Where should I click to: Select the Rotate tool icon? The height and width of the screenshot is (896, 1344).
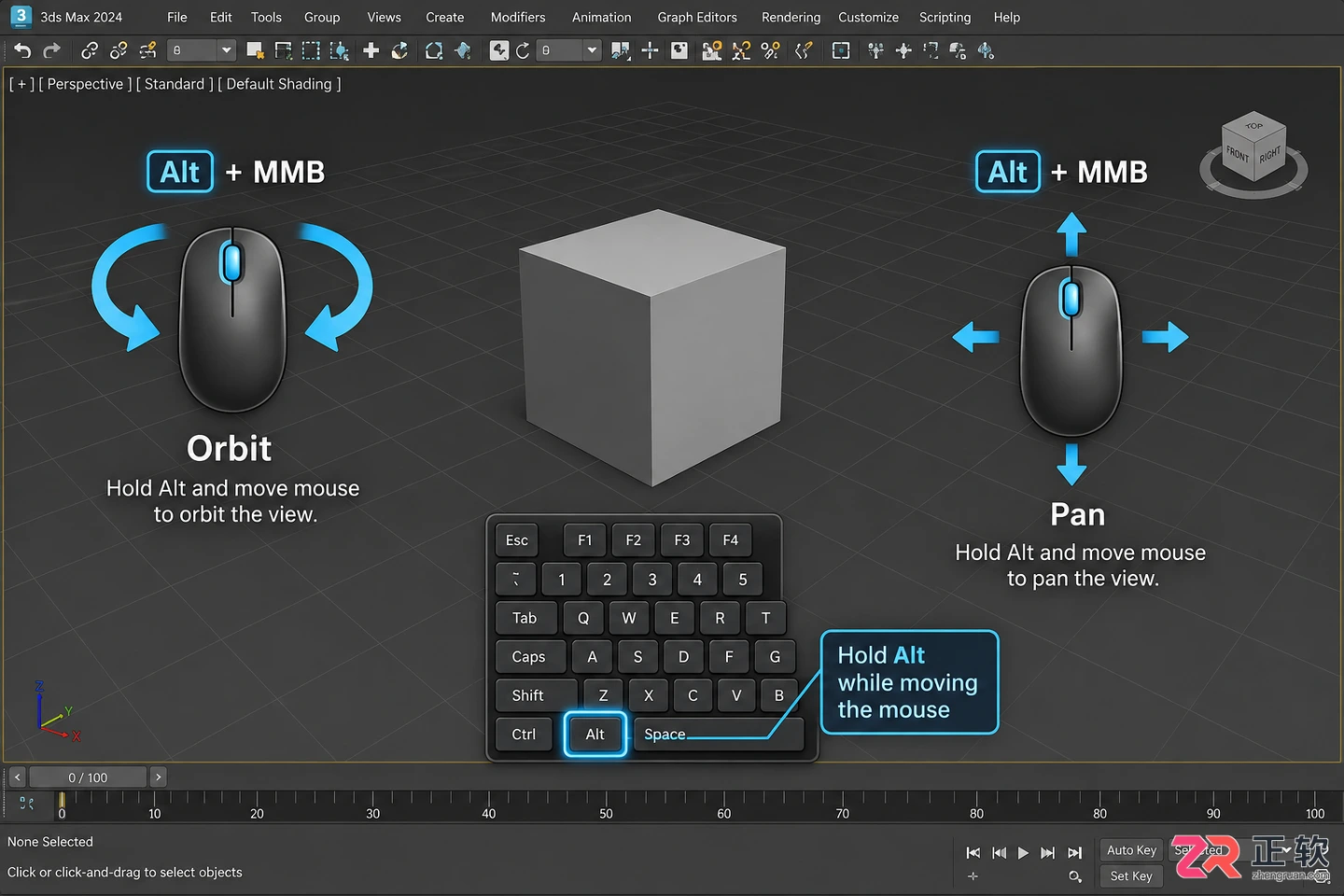pos(399,50)
